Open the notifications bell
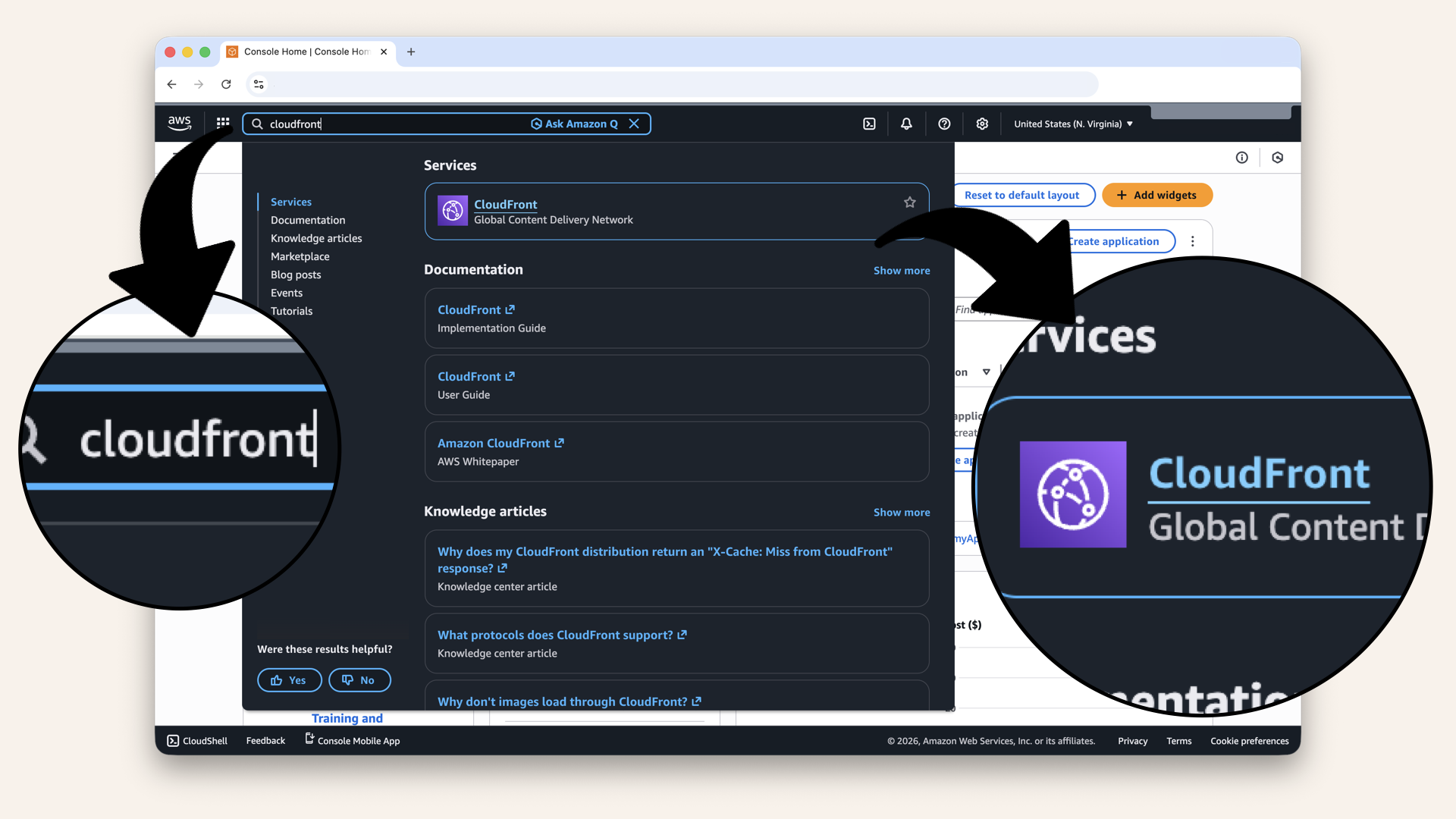This screenshot has height=819, width=1456. (906, 124)
